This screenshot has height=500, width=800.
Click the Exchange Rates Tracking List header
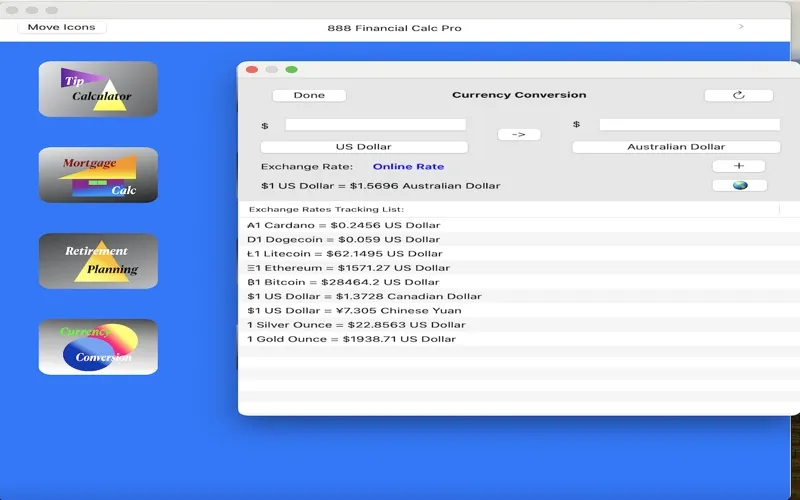click(x=327, y=209)
